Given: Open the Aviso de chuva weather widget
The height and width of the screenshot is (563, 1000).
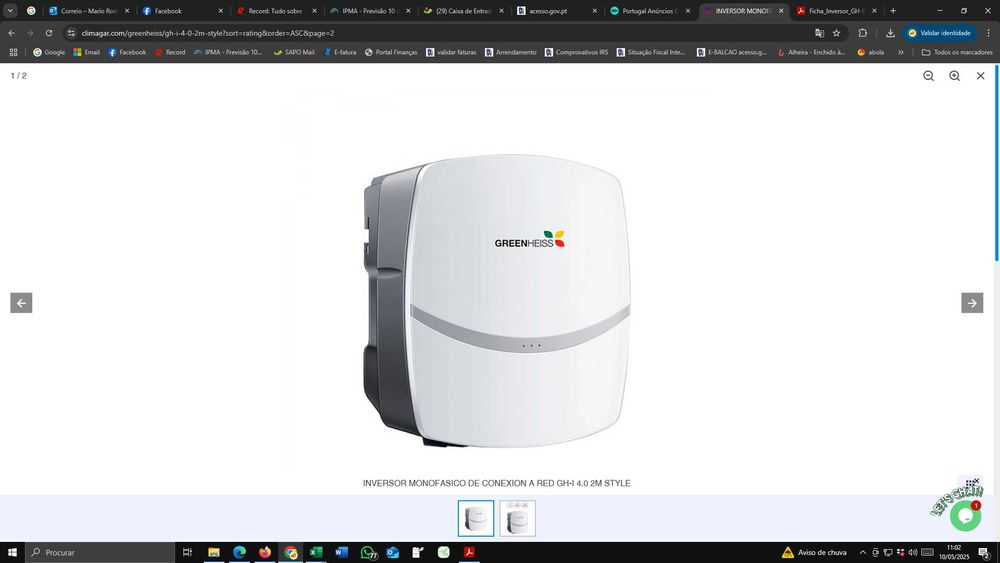Looking at the screenshot, I should click(814, 552).
